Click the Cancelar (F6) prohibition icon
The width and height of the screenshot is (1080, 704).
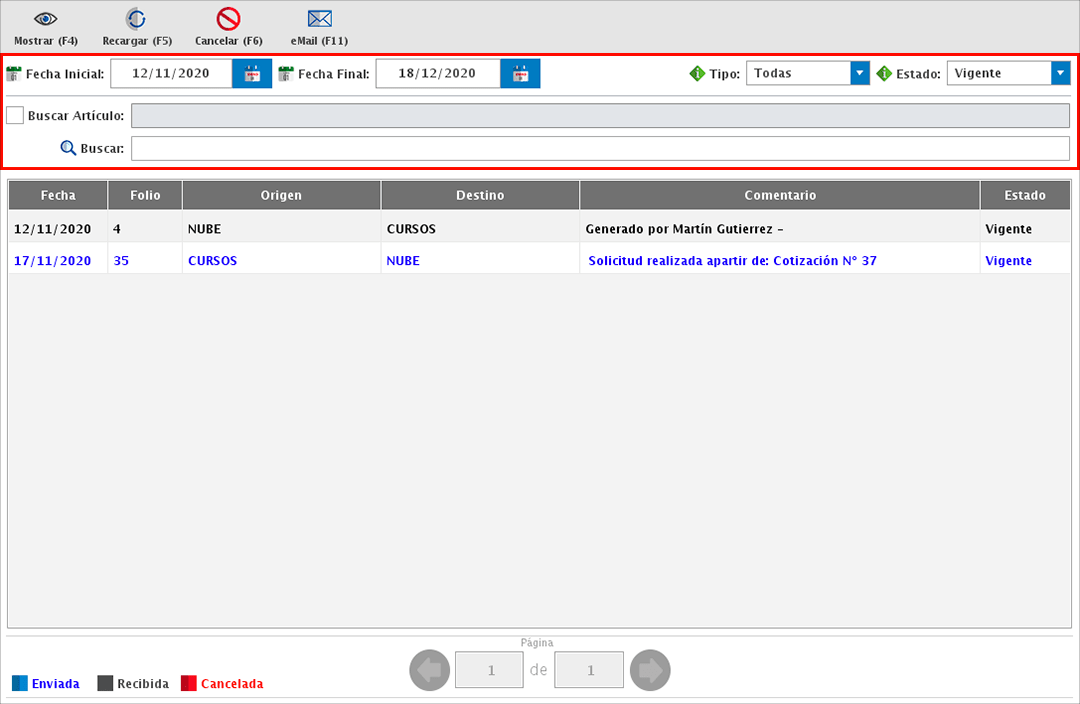228,19
